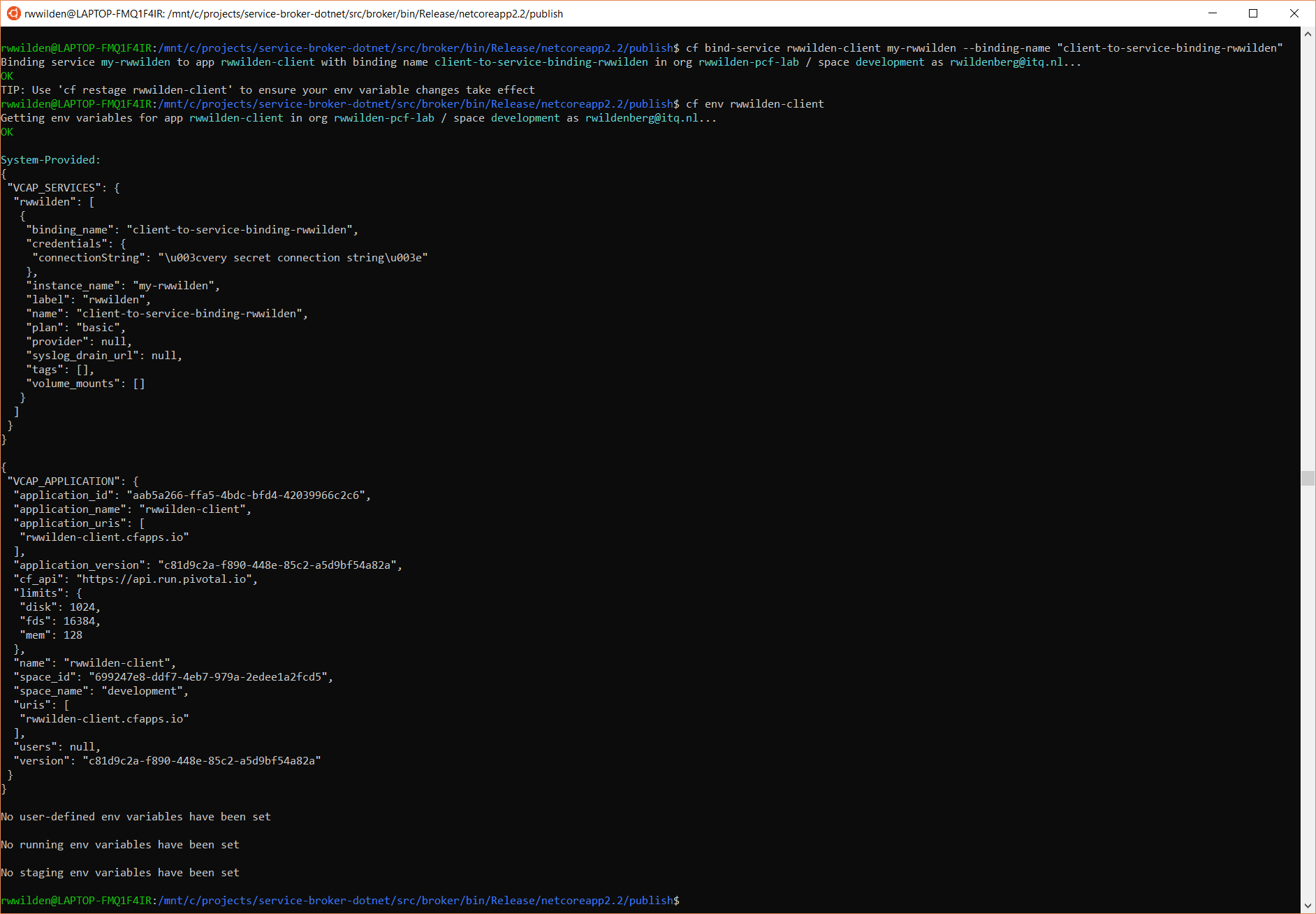Click the 'TIP: Use cf restage' line

tap(268, 90)
